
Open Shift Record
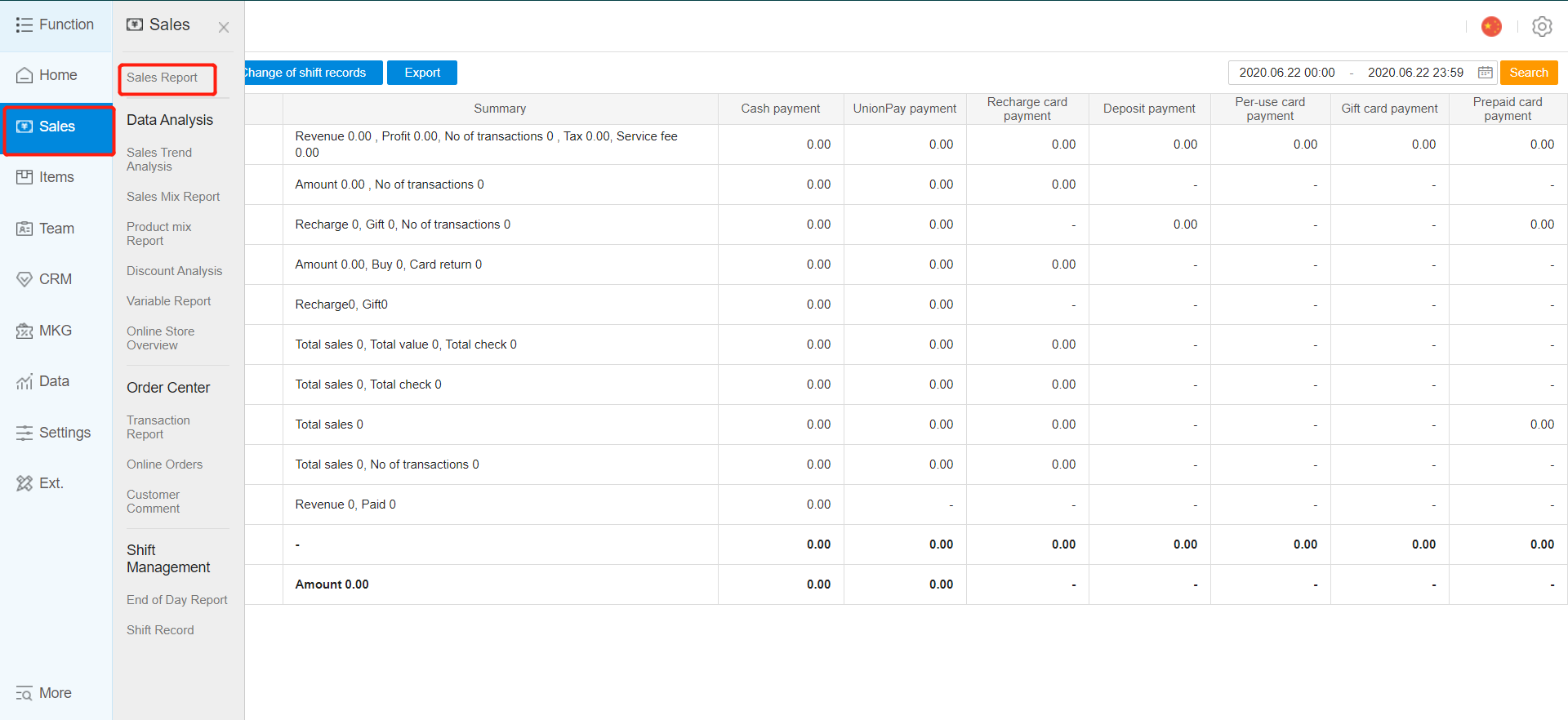(x=160, y=630)
